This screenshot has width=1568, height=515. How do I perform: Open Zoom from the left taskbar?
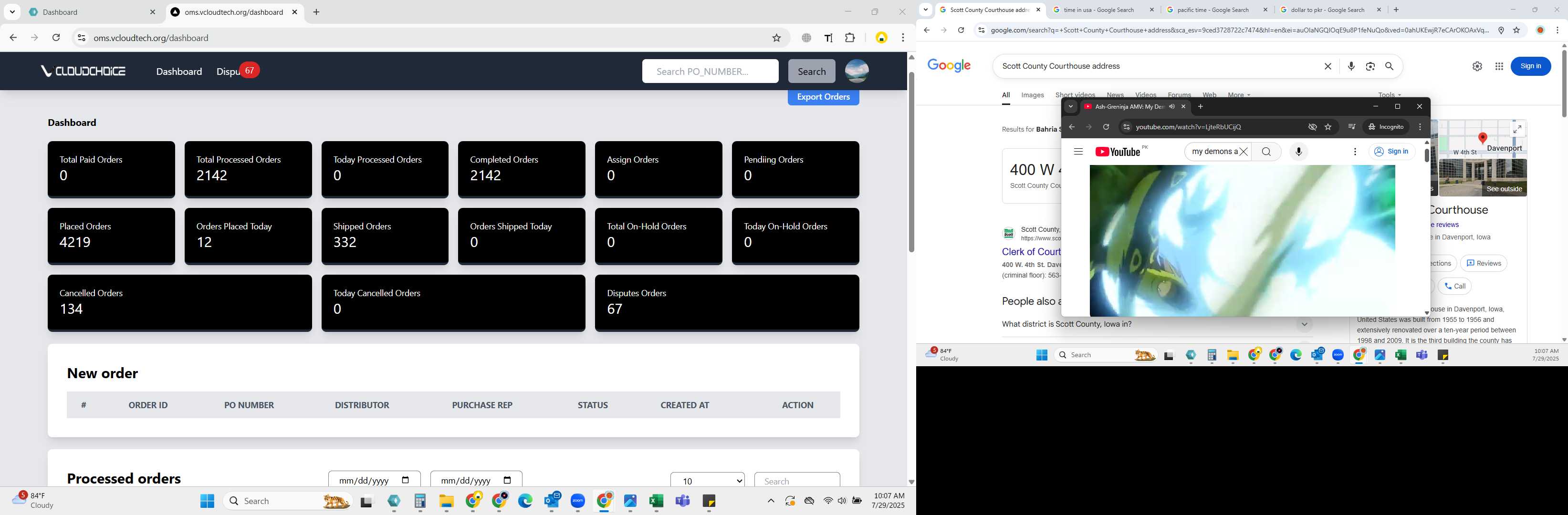click(x=578, y=501)
